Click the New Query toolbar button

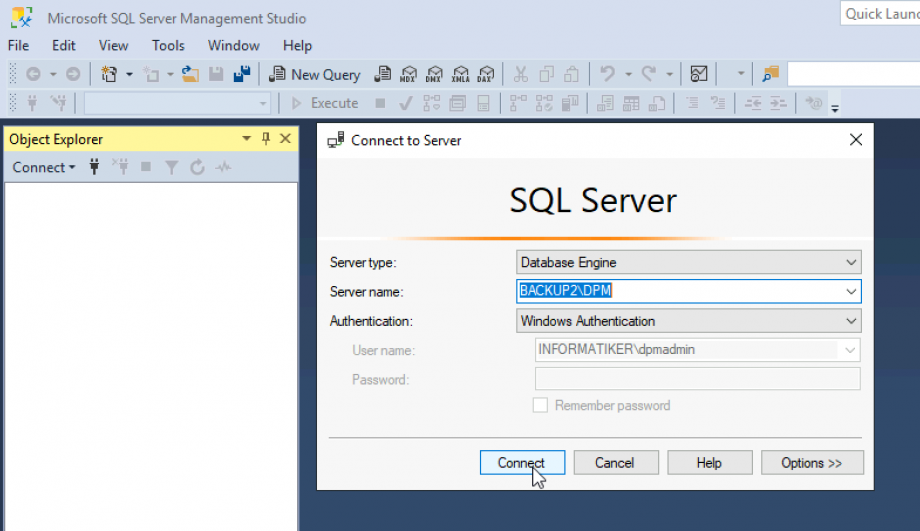(x=314, y=74)
